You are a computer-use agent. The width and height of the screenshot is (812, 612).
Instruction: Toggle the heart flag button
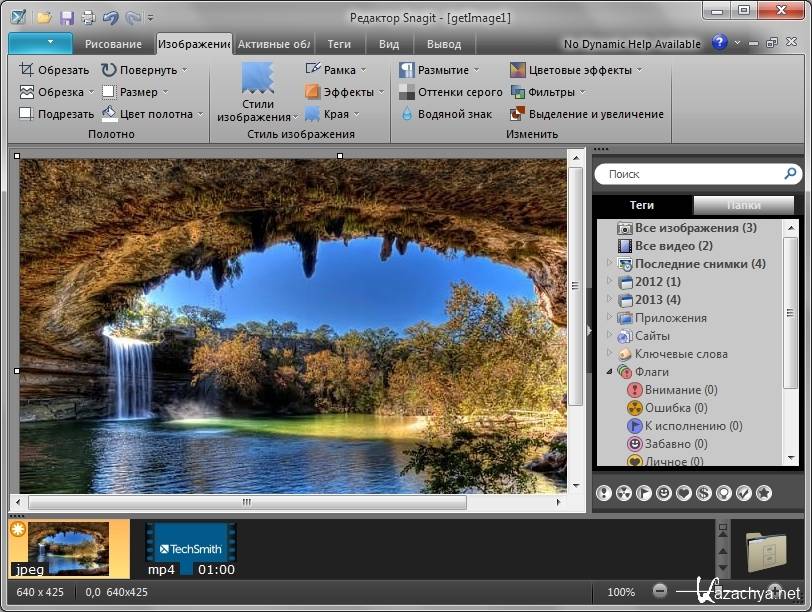click(684, 493)
